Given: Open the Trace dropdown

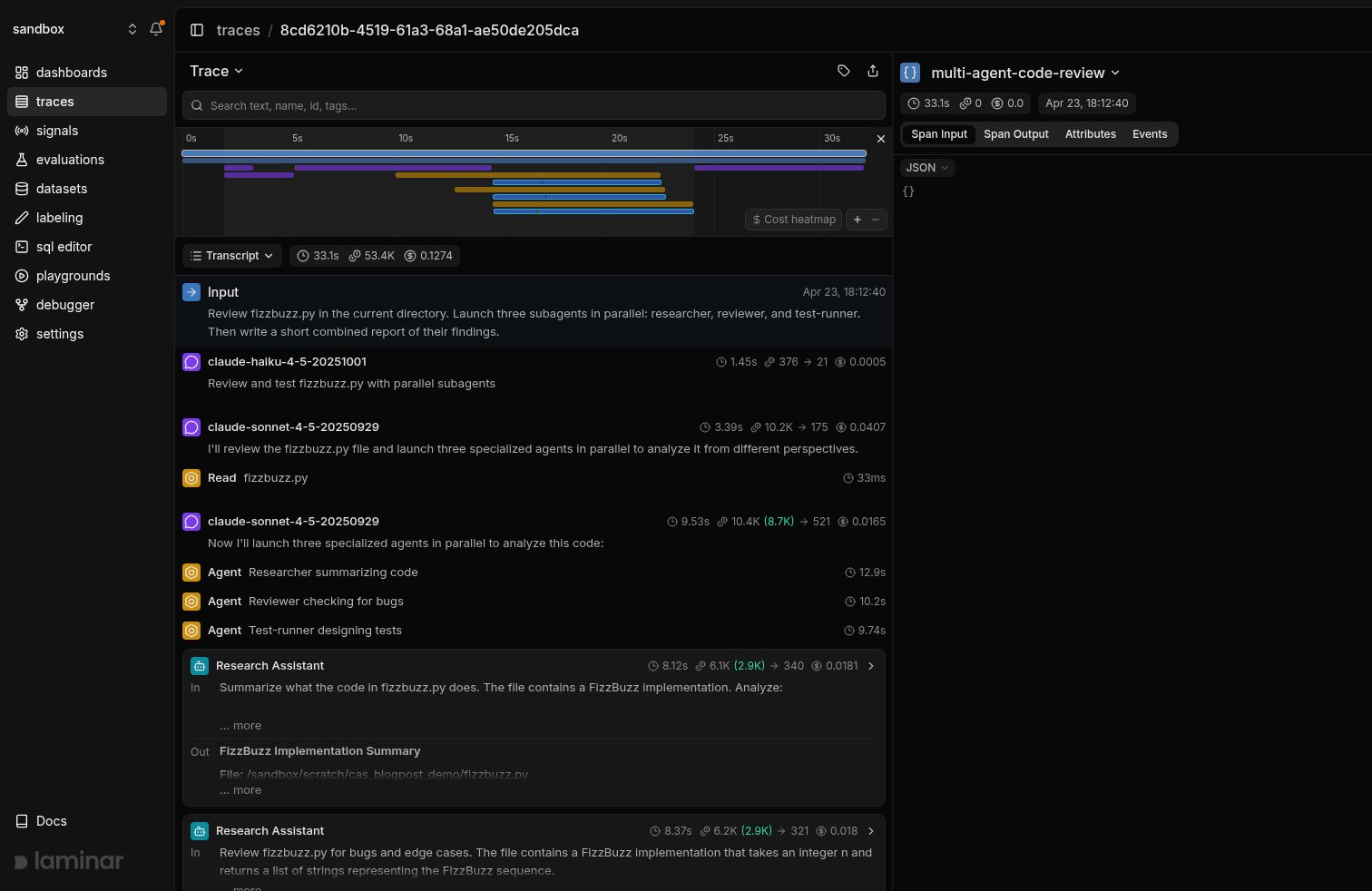Looking at the screenshot, I should pyautogui.click(x=217, y=71).
